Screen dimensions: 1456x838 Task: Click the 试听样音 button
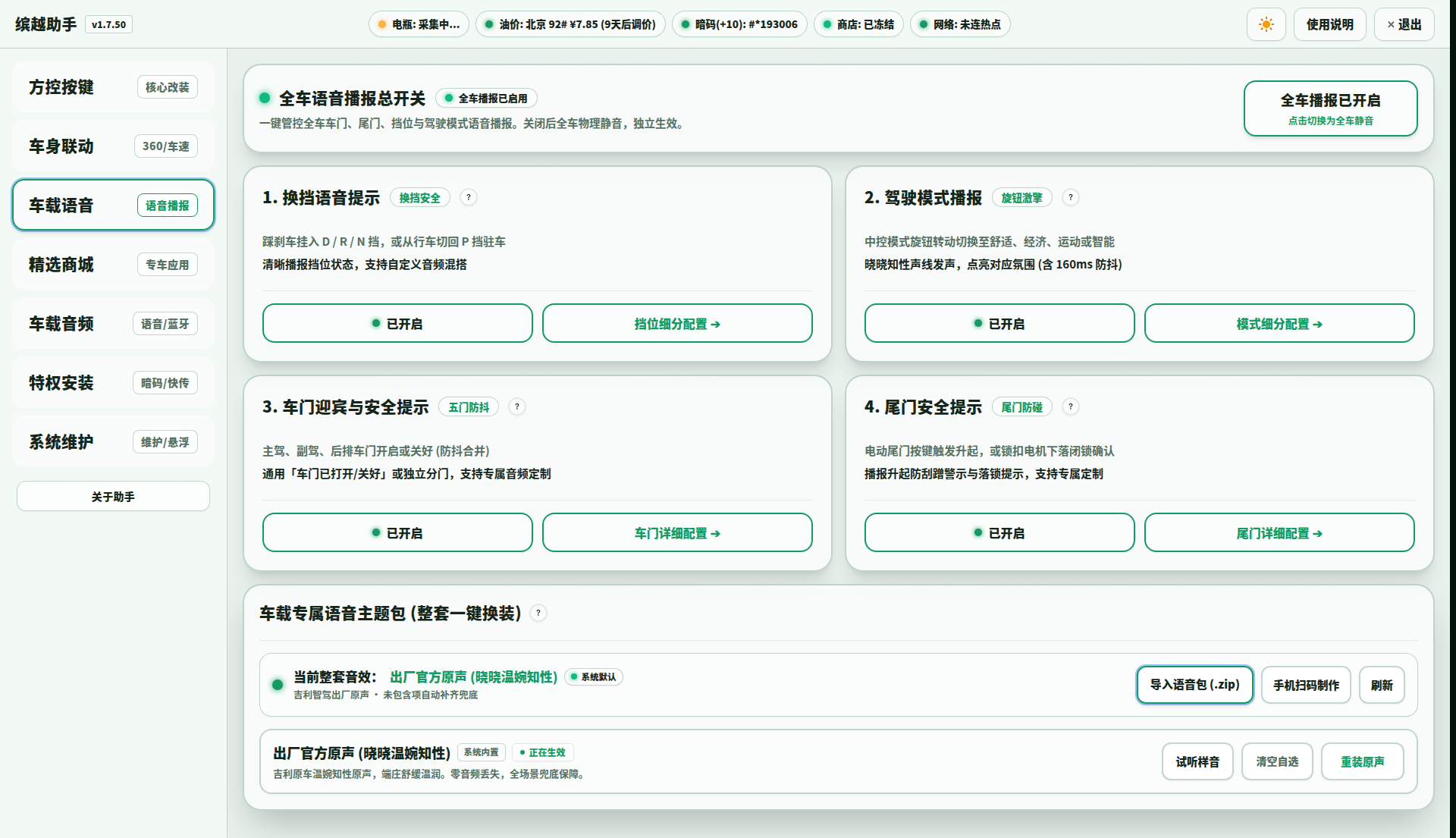click(1197, 761)
